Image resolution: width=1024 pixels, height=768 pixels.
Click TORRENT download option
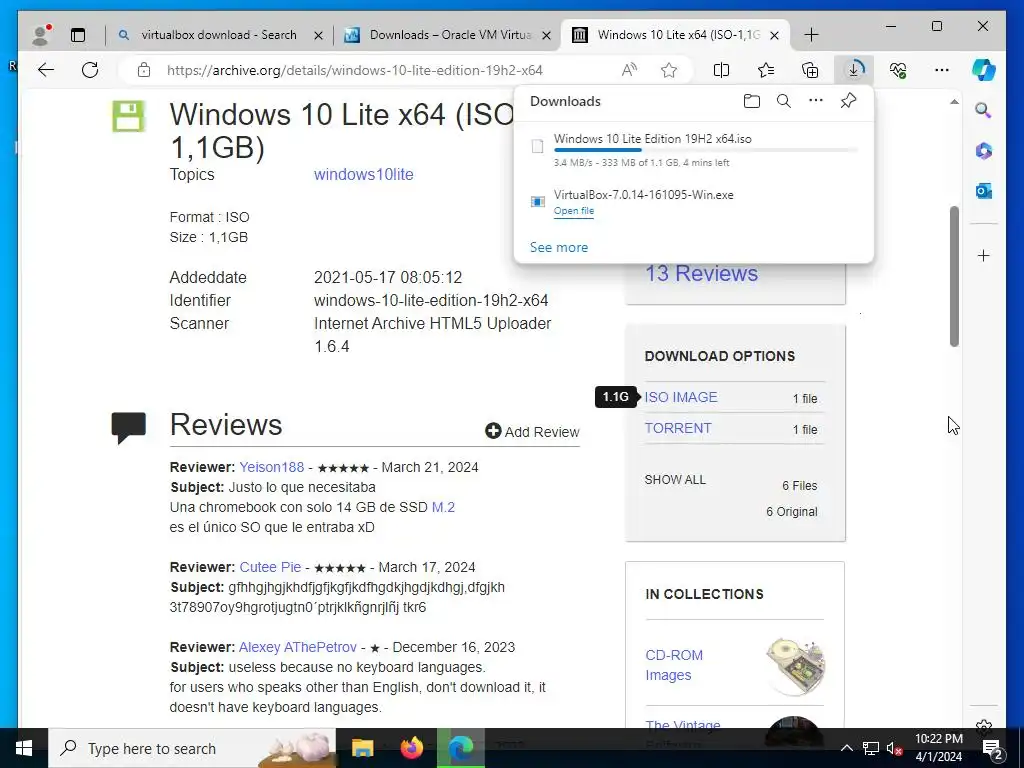[678, 428]
